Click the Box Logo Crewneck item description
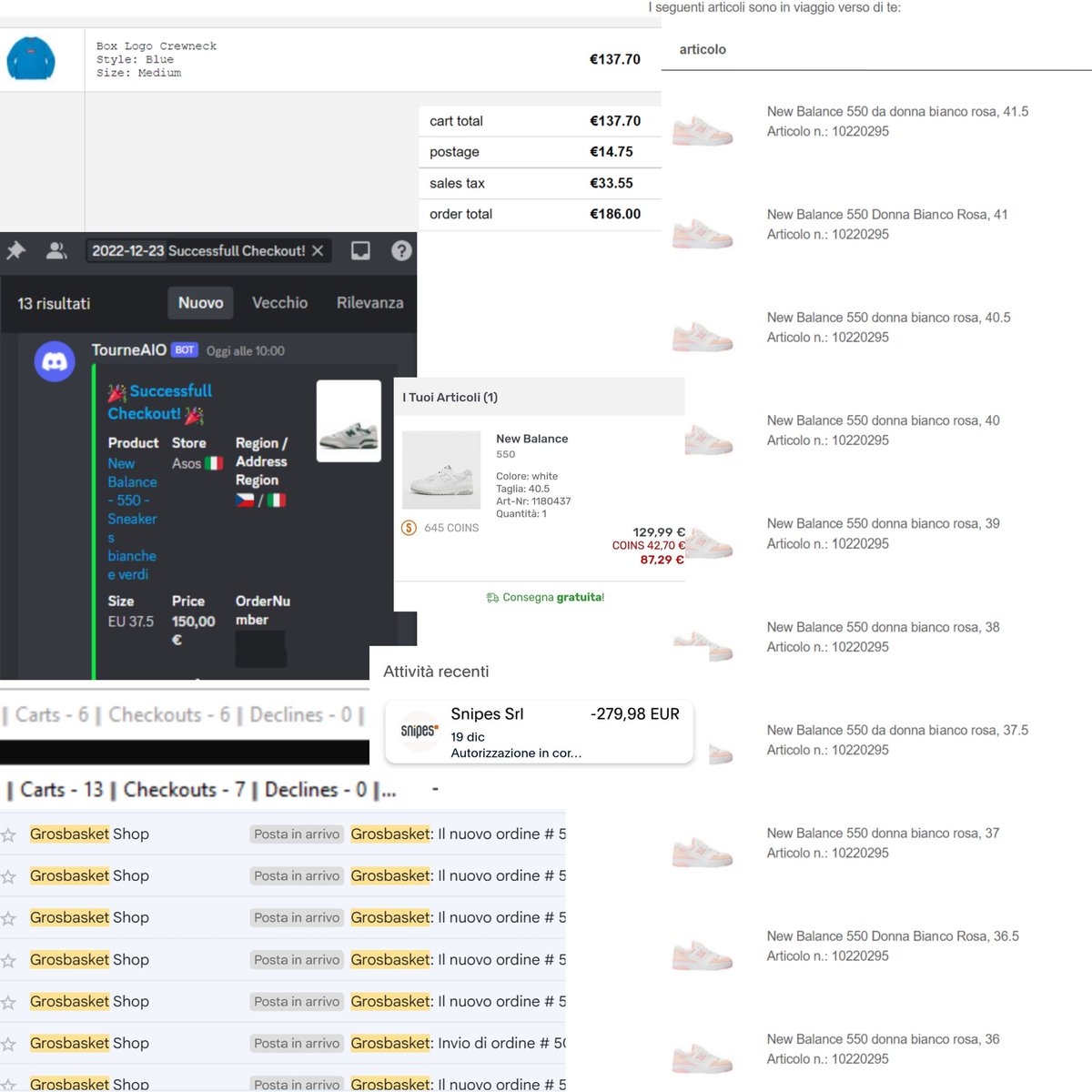This screenshot has height=1092, width=1092. [157, 59]
